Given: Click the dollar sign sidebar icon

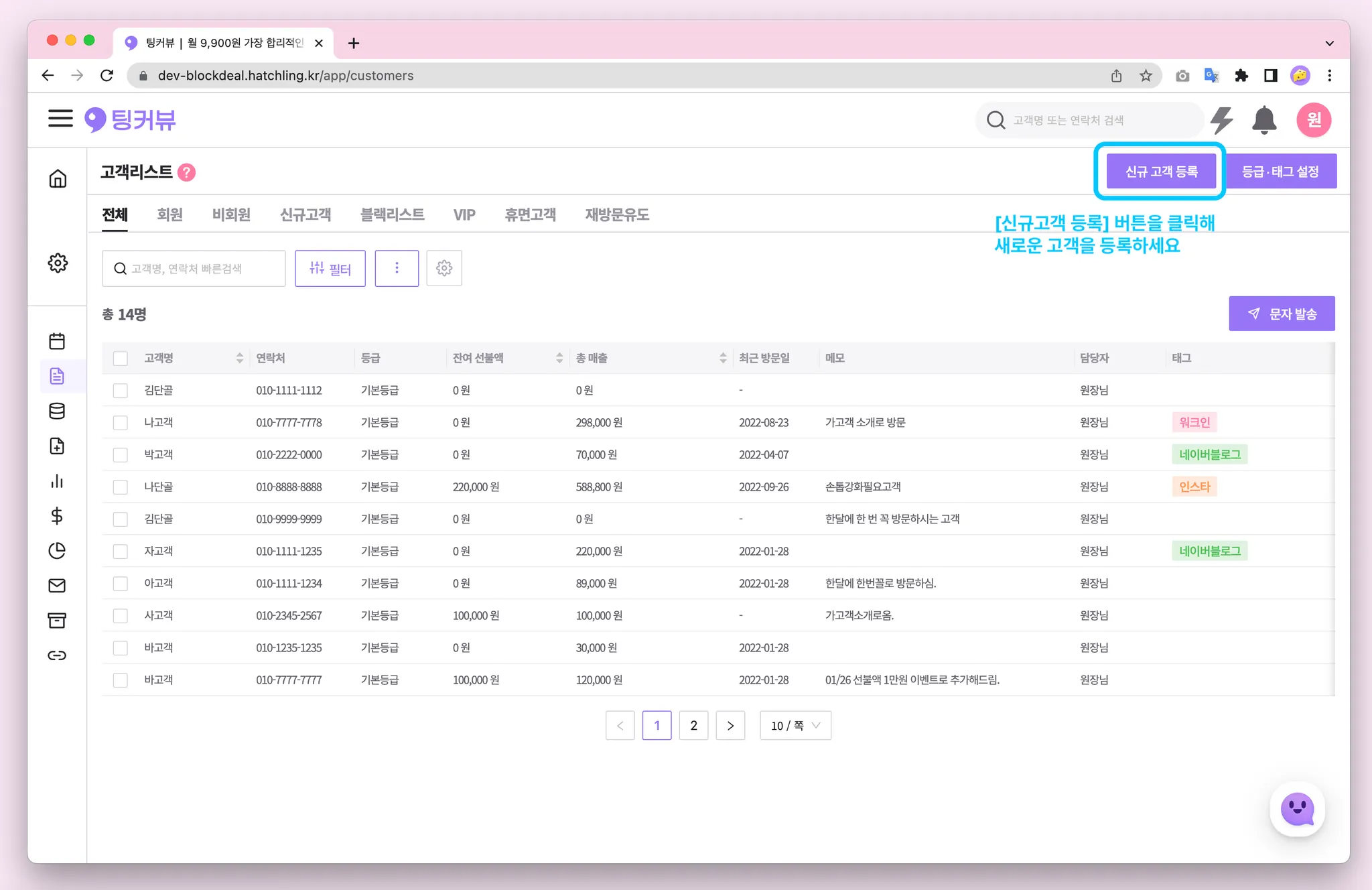Looking at the screenshot, I should (58, 515).
